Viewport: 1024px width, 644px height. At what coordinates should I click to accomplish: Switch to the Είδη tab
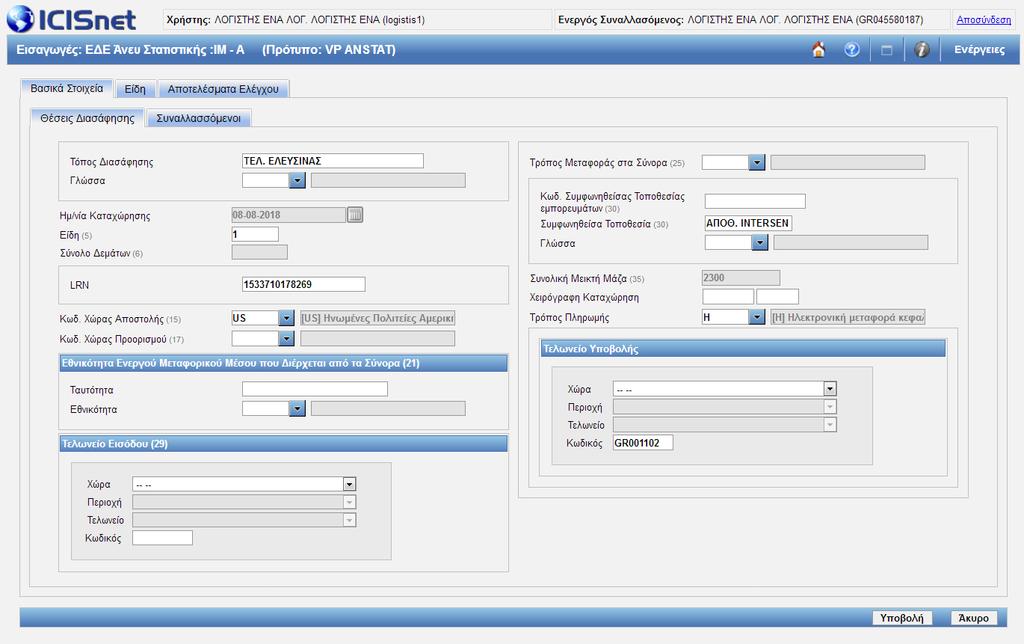pyautogui.click(x=135, y=89)
